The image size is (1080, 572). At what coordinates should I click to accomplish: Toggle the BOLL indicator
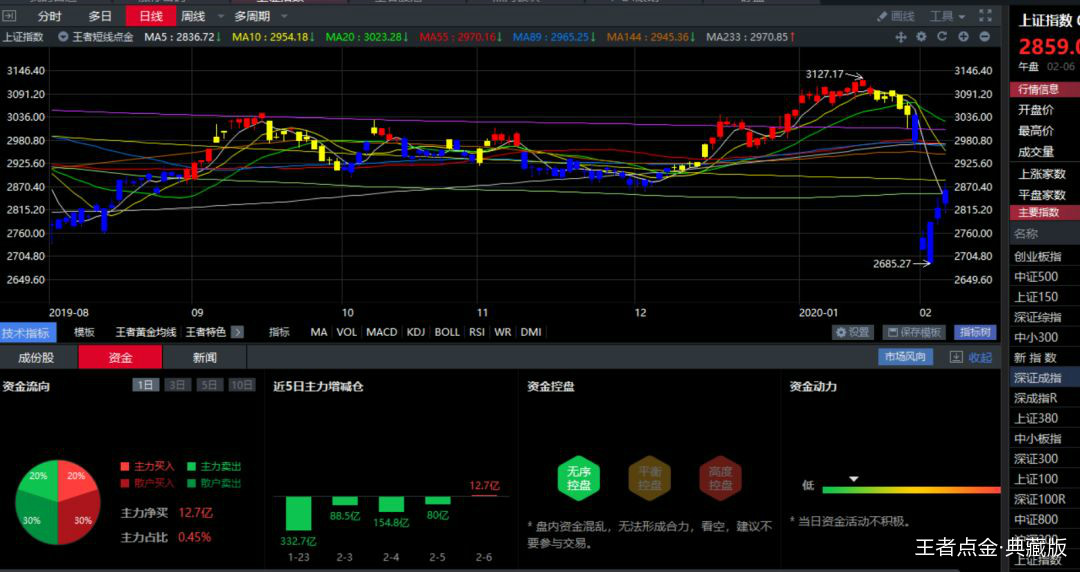pos(447,332)
